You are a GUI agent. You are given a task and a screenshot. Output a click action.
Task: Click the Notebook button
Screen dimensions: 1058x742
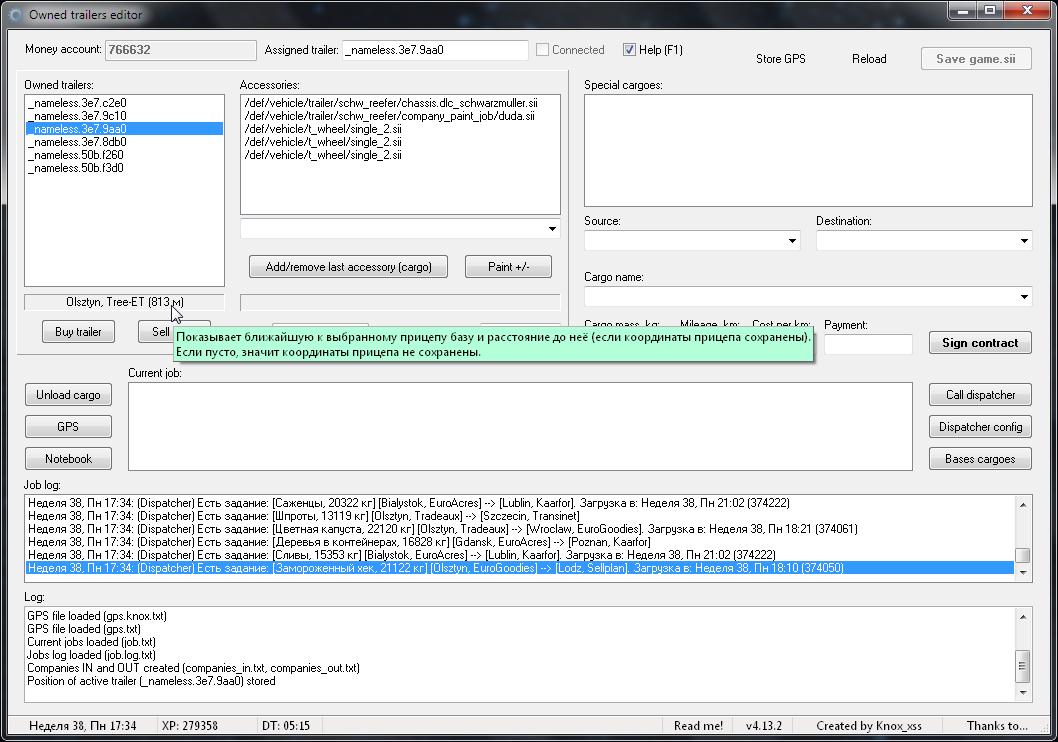[x=68, y=459]
